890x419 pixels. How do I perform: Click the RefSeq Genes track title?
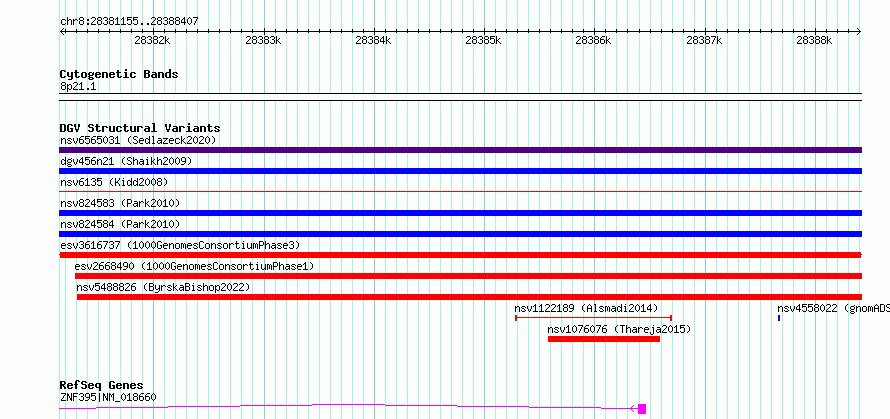[101, 385]
